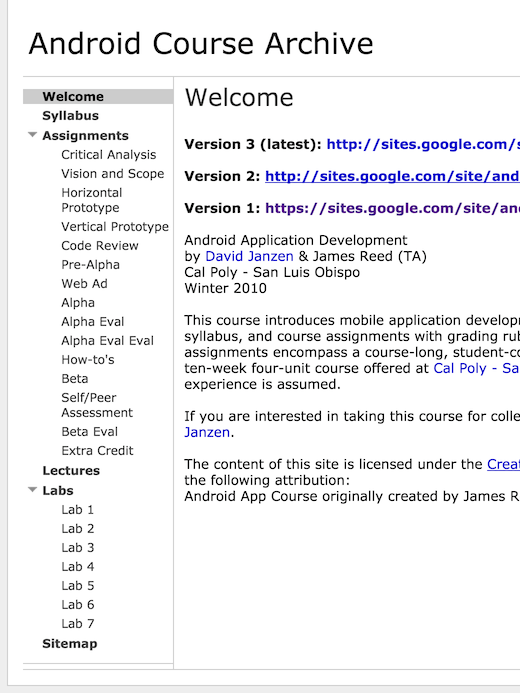Collapse the Assignments section triangle
This screenshot has width=520, height=693.
[x=32, y=135]
